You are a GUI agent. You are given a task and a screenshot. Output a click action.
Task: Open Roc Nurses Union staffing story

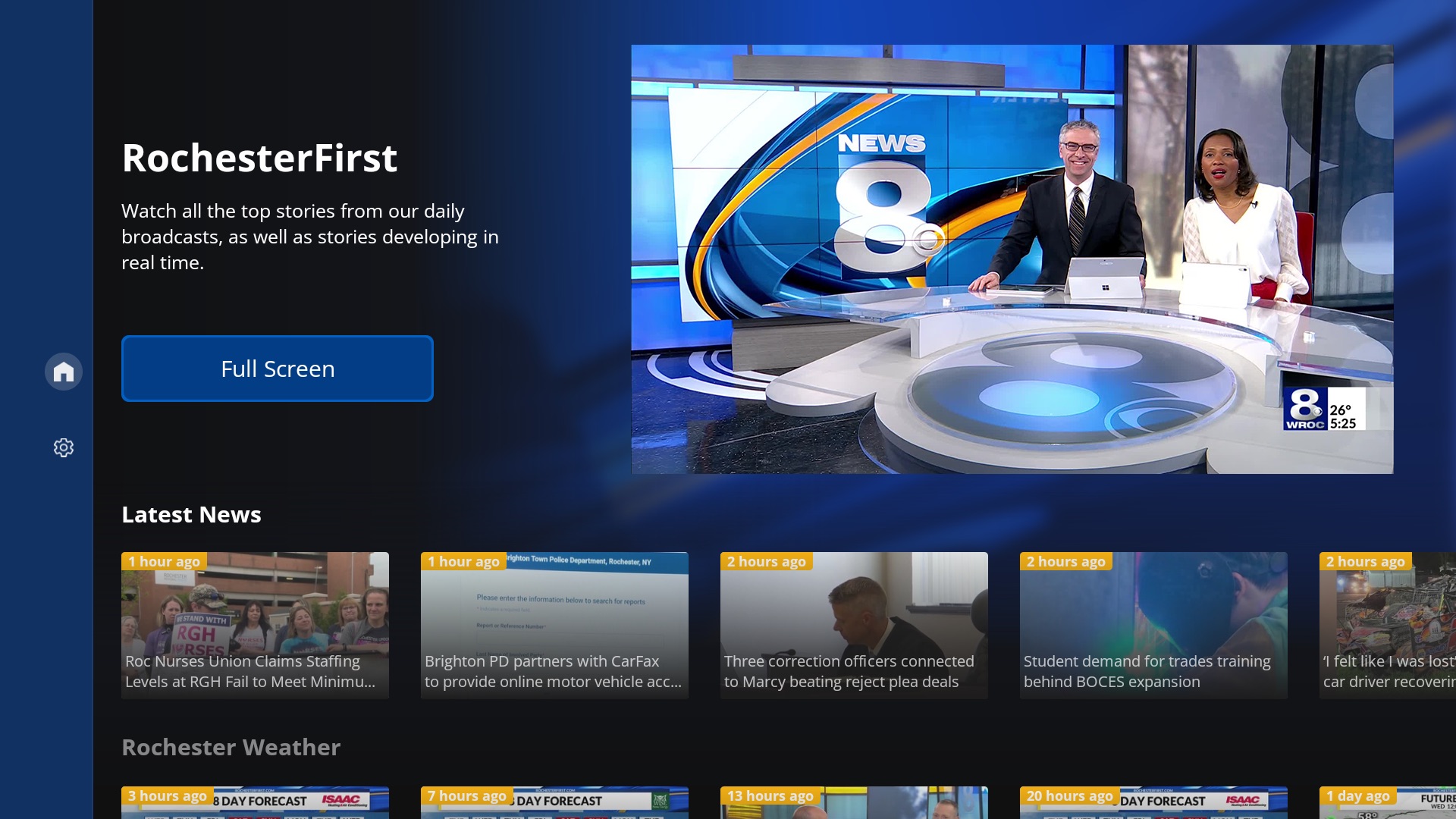coord(255,626)
